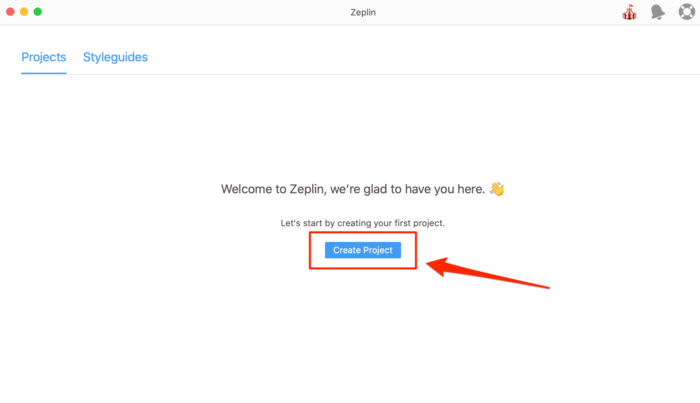
Task: Open the notifications bell
Action: point(657,12)
